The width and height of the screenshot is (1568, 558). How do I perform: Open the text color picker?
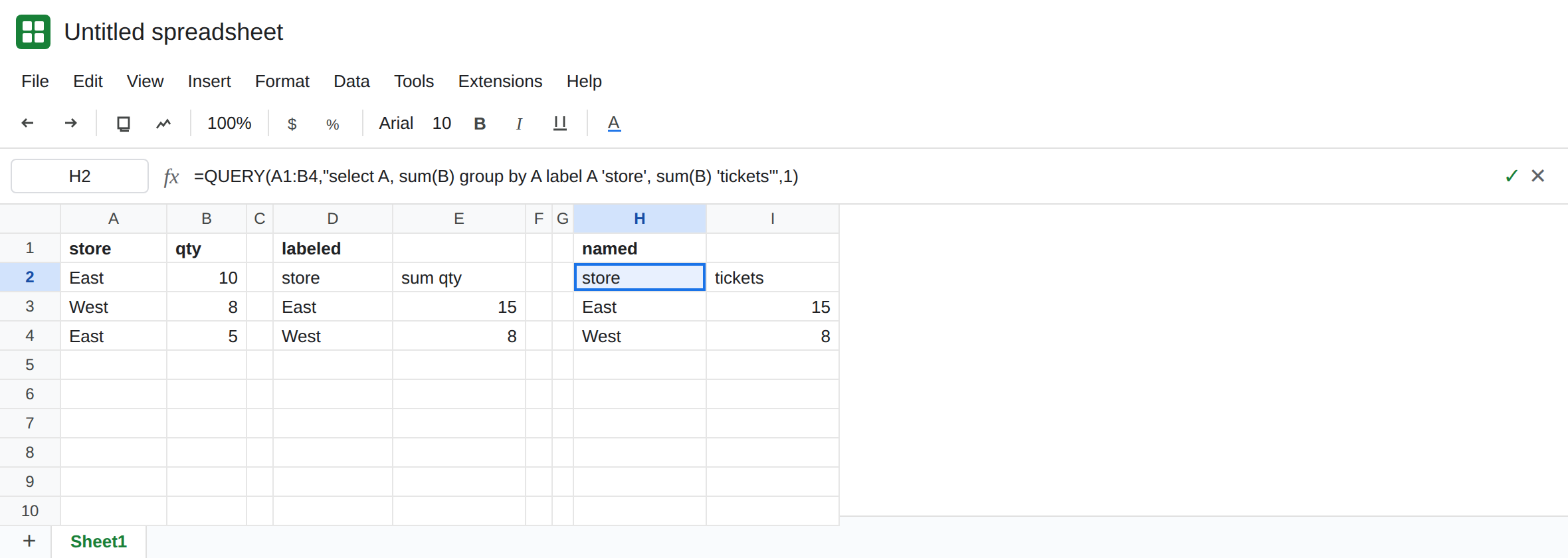pos(614,124)
